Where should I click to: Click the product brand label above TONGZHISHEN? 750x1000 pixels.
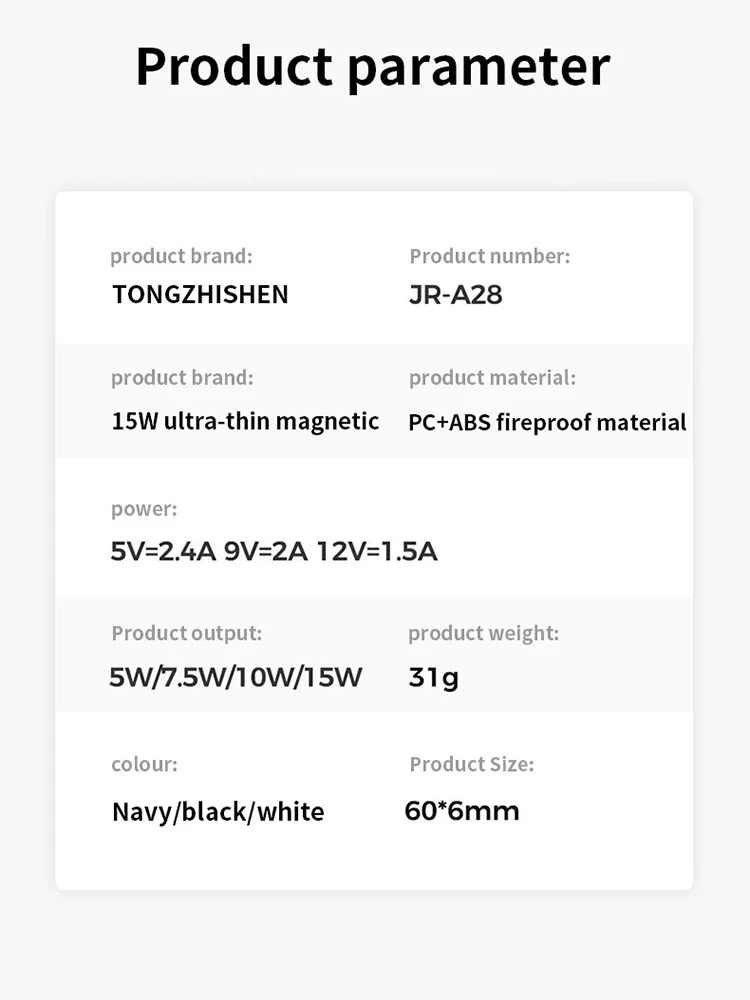click(181, 256)
